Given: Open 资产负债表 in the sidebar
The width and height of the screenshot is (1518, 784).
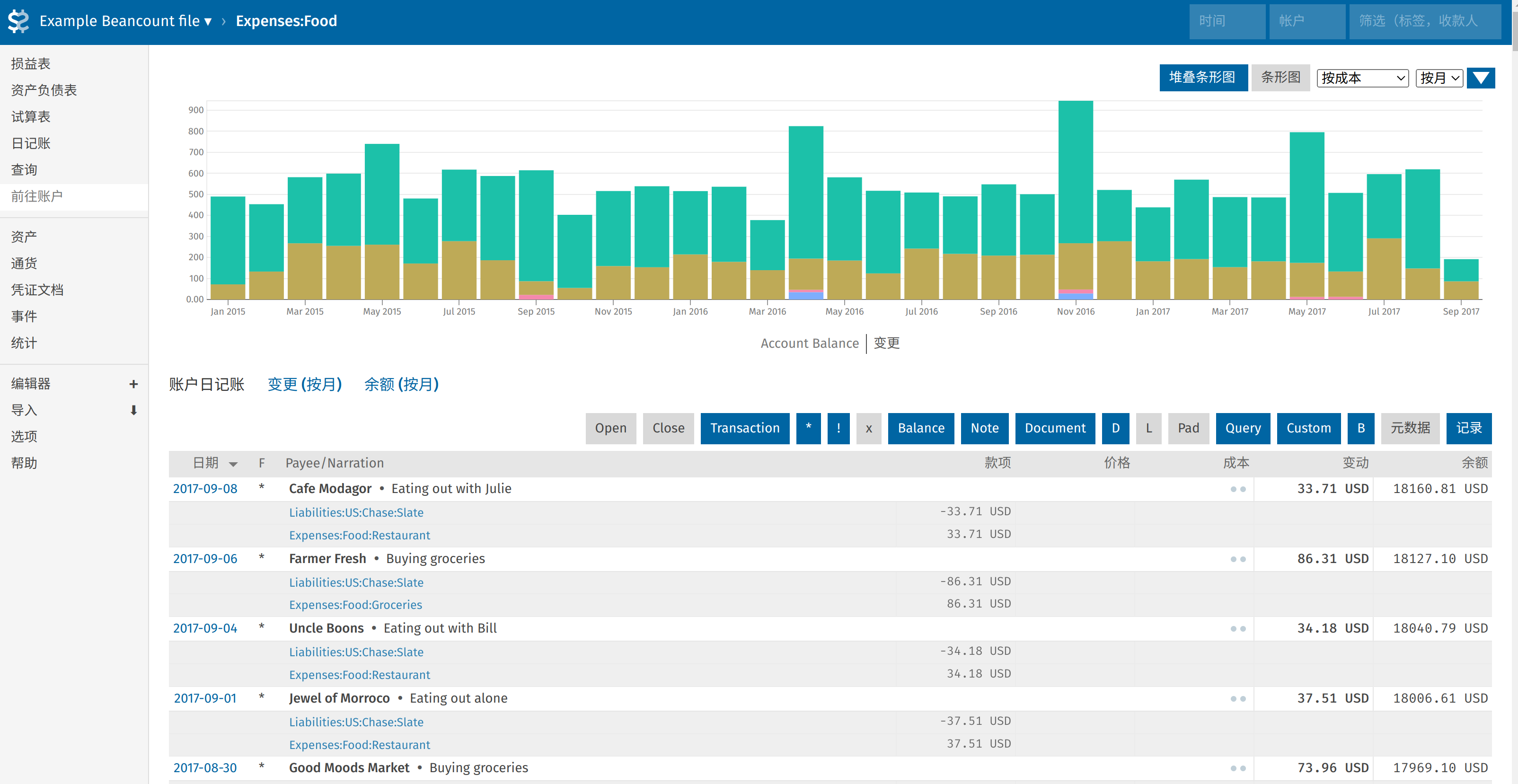Looking at the screenshot, I should point(44,90).
